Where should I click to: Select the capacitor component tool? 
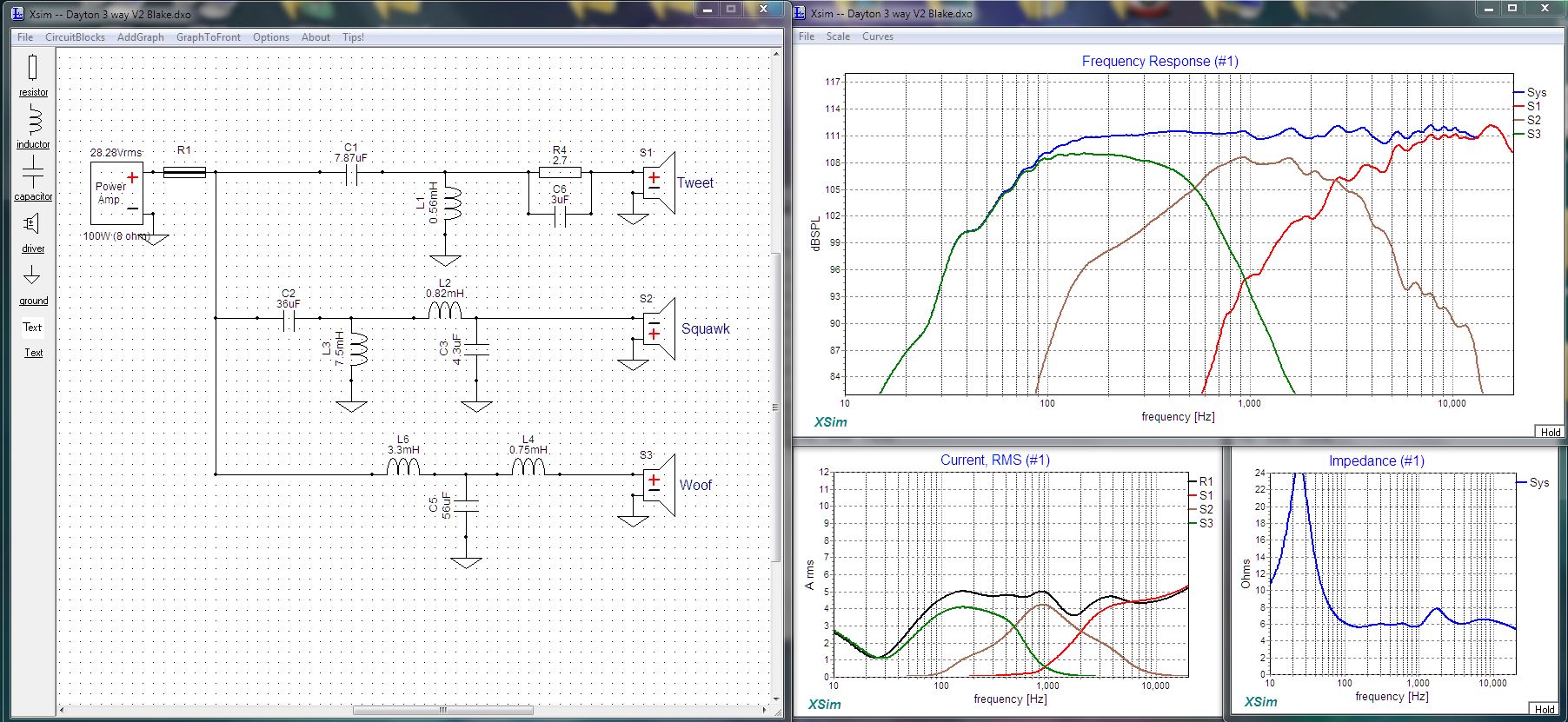(33, 179)
